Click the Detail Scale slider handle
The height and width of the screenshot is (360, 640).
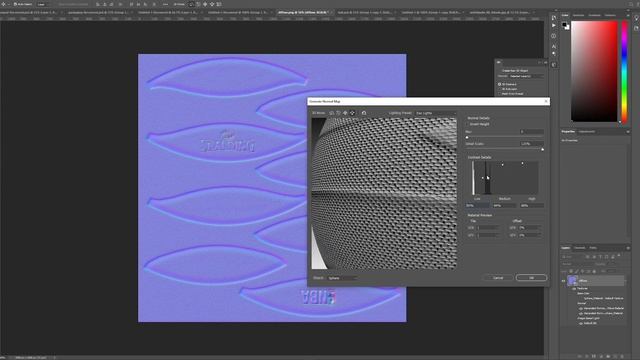pyautogui.click(x=542, y=149)
